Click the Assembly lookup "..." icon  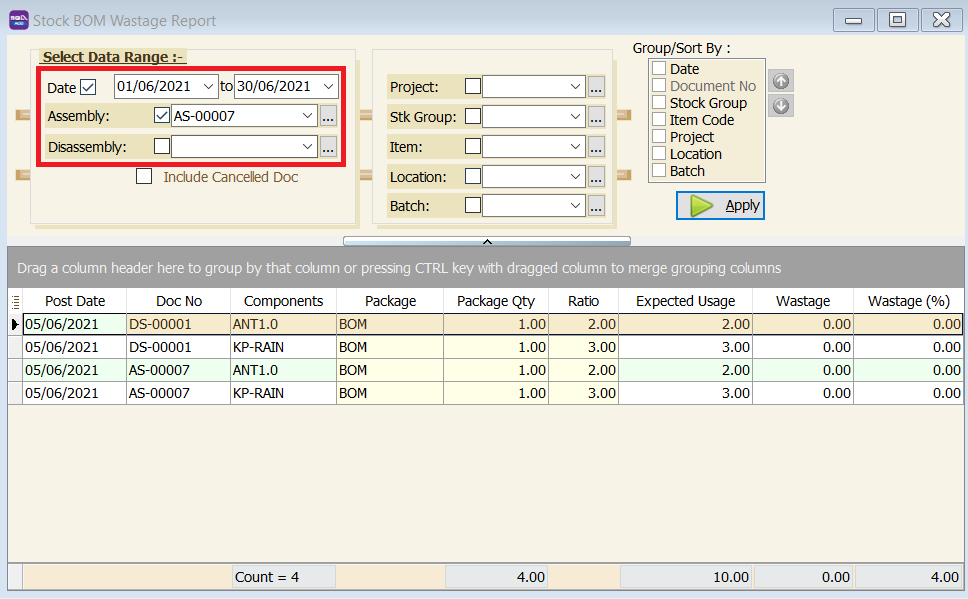pyautogui.click(x=328, y=115)
